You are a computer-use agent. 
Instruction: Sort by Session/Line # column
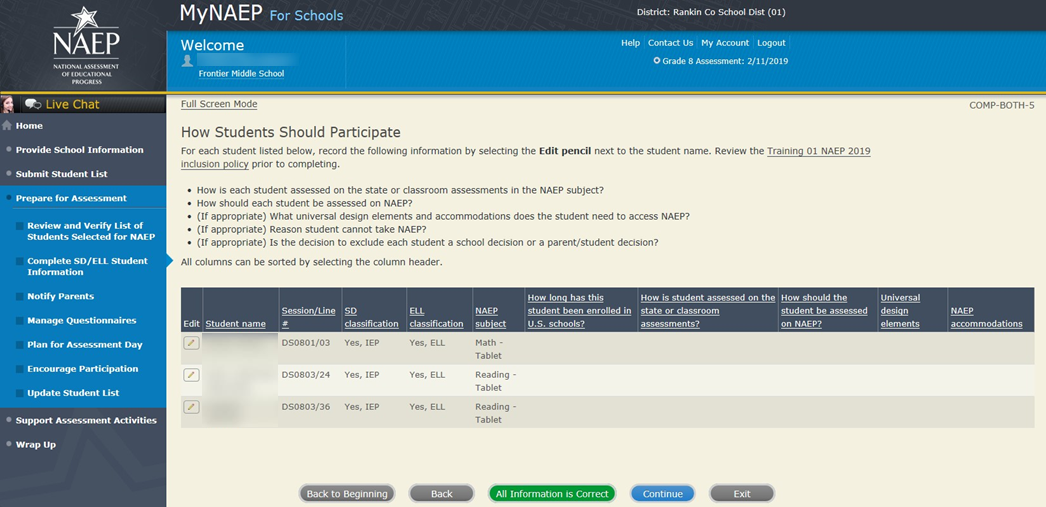point(308,318)
